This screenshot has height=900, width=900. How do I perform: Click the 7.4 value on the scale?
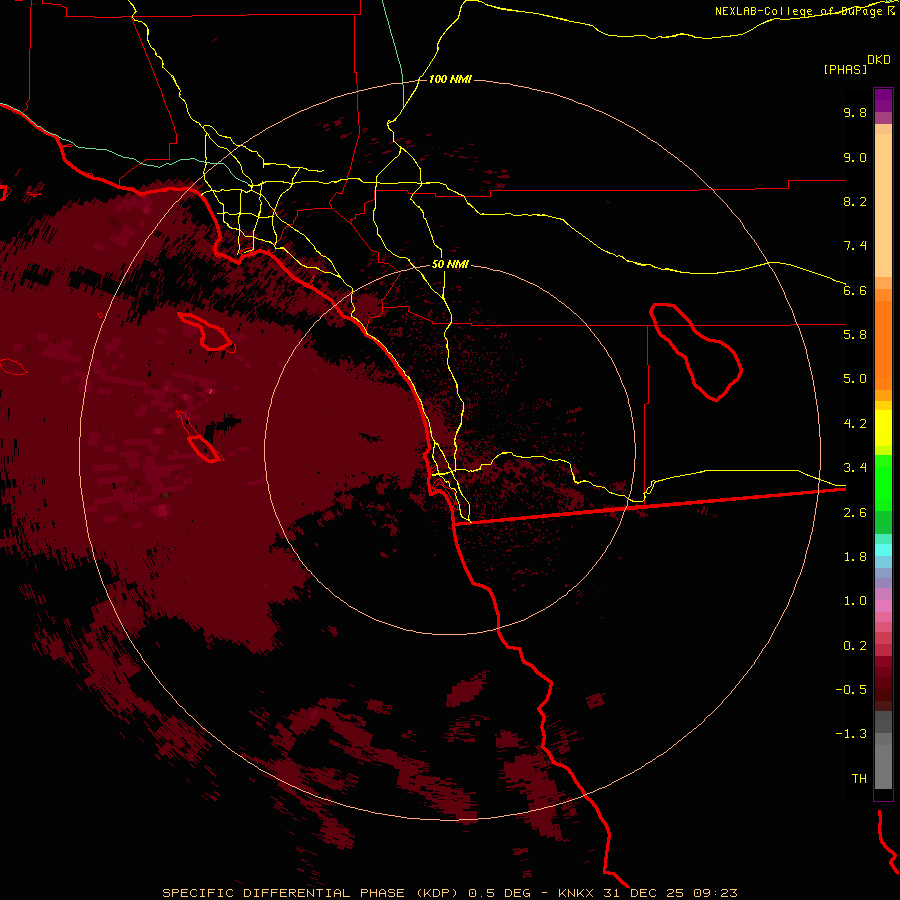(x=855, y=246)
